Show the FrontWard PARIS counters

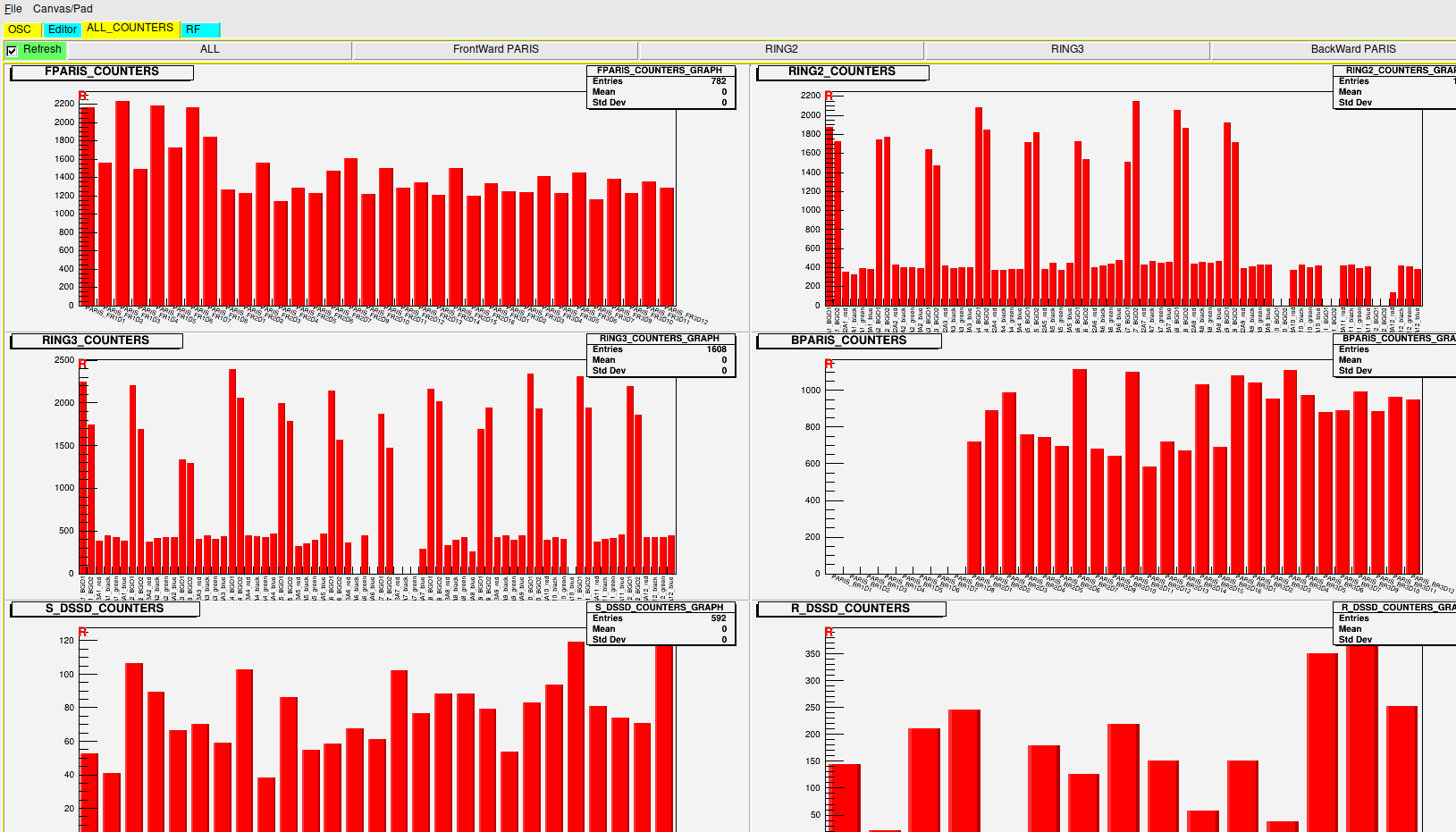pyautogui.click(x=495, y=50)
